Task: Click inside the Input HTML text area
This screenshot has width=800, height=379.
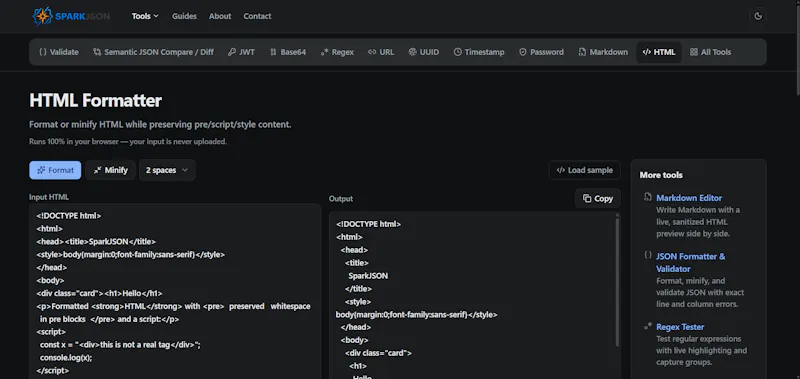Action: click(x=175, y=291)
